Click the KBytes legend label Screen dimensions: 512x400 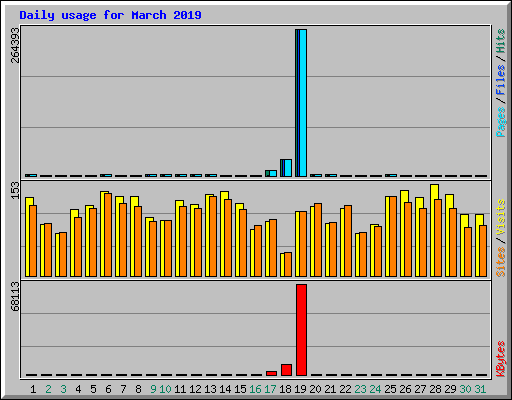click(501, 358)
